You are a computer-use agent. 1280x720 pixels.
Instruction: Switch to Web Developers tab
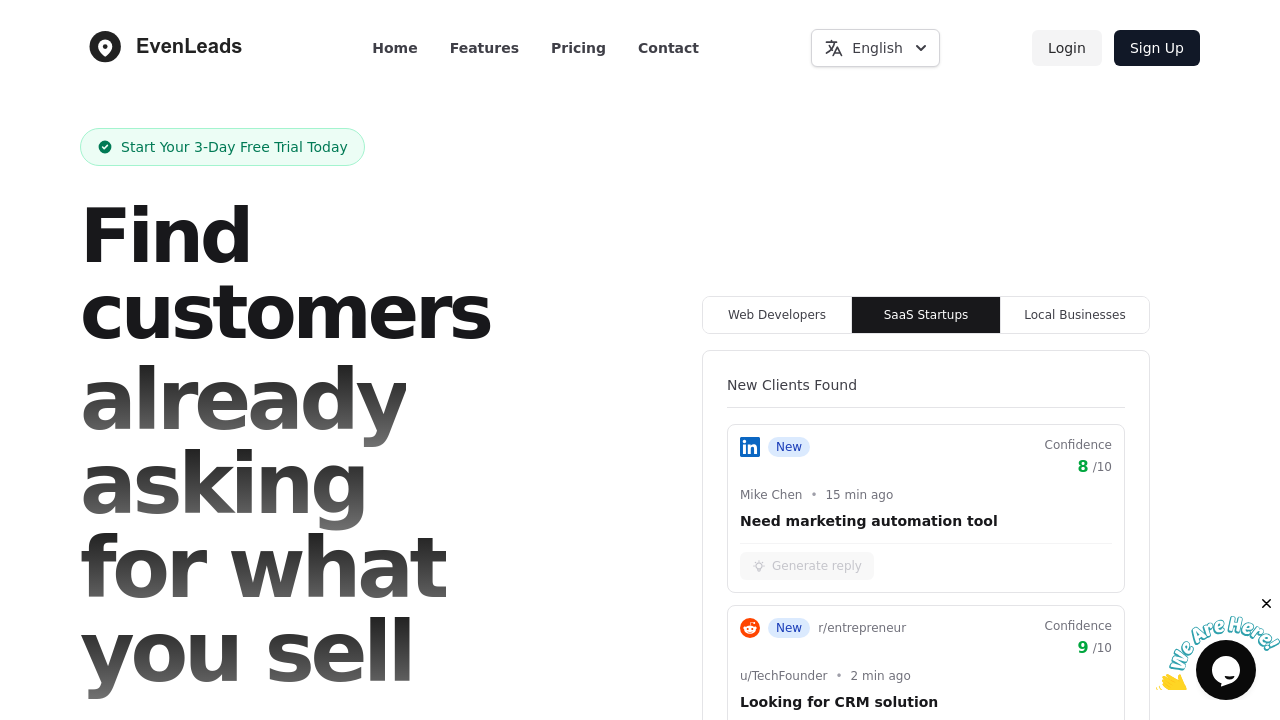[777, 315]
